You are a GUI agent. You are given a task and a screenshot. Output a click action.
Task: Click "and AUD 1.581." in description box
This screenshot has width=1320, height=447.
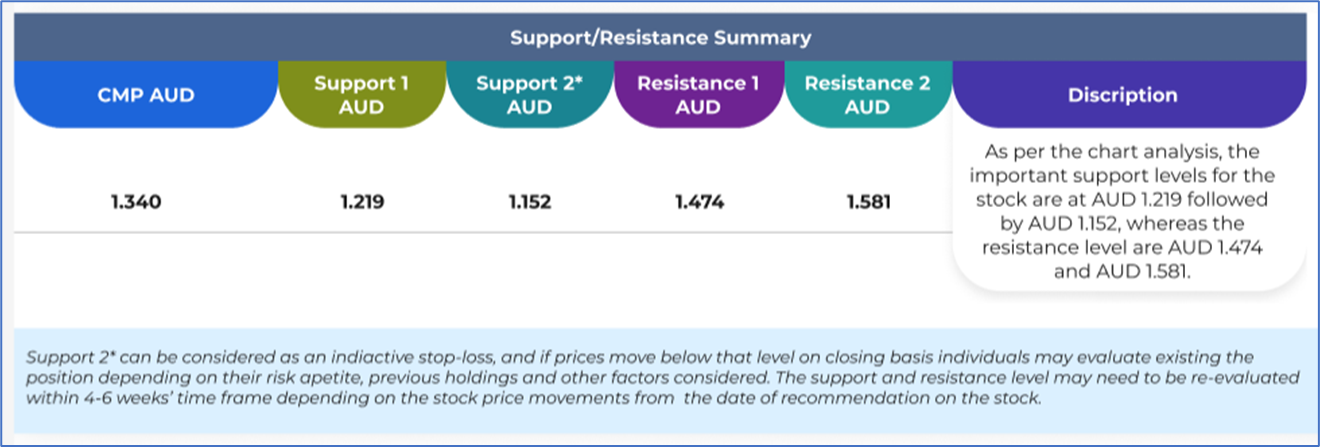point(1122,271)
